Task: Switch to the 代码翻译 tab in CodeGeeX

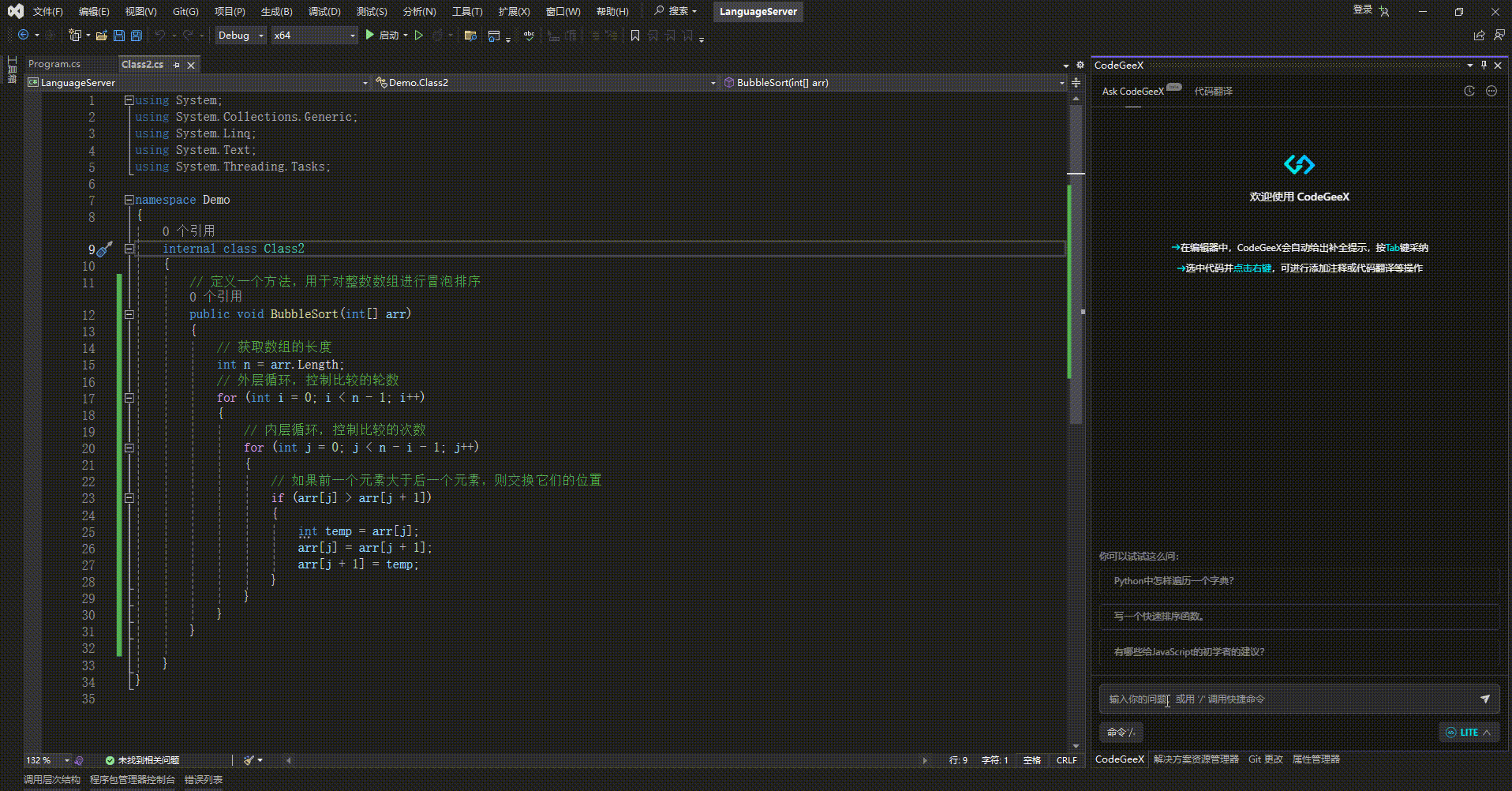Action: pyautogui.click(x=1213, y=92)
